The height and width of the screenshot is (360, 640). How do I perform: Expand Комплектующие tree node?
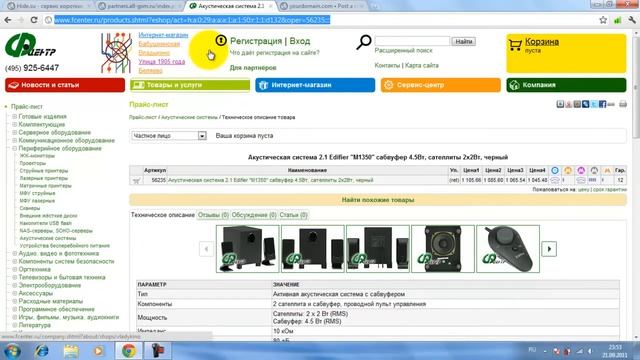tap(14, 124)
